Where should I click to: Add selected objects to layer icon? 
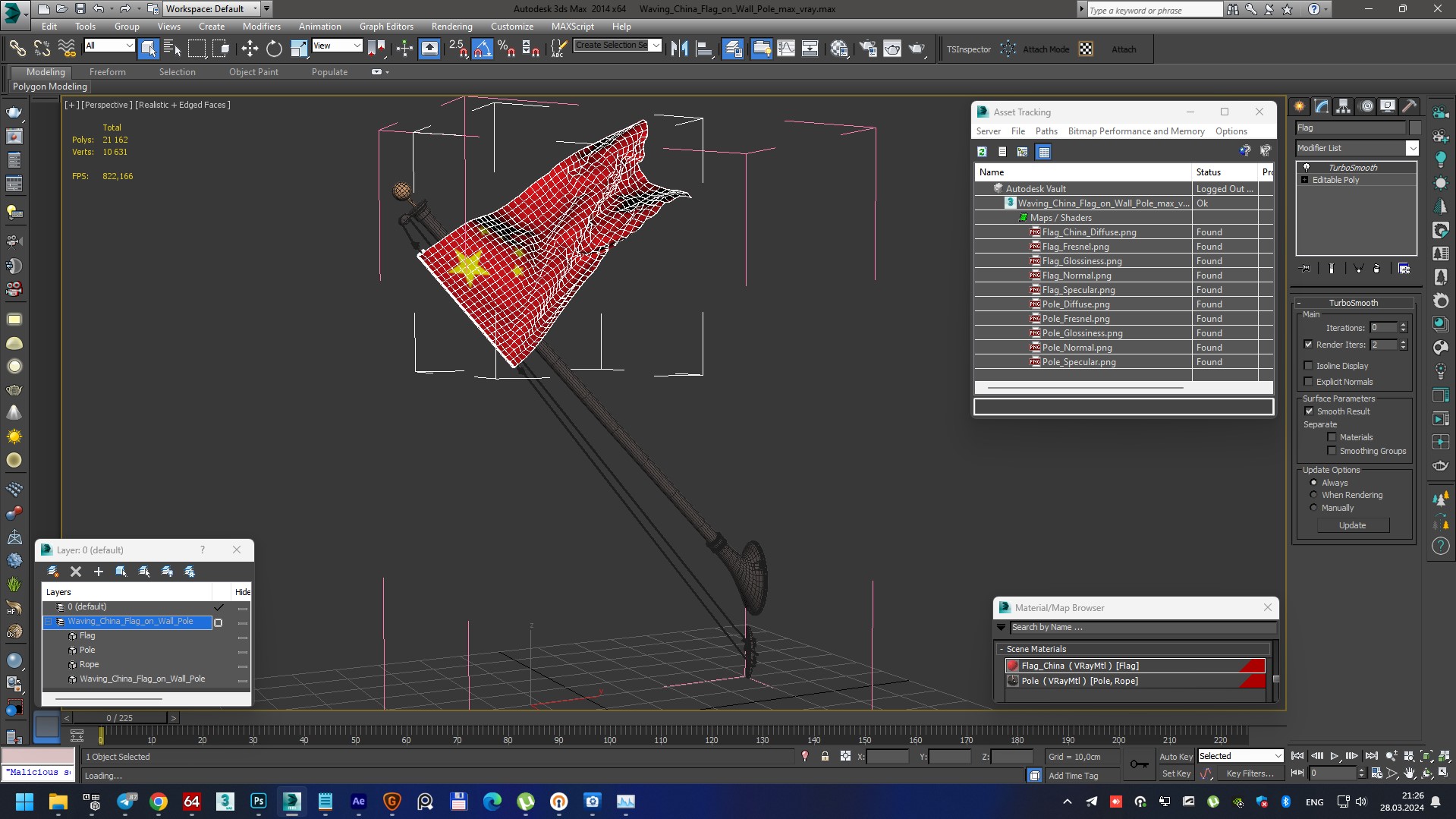tap(99, 572)
